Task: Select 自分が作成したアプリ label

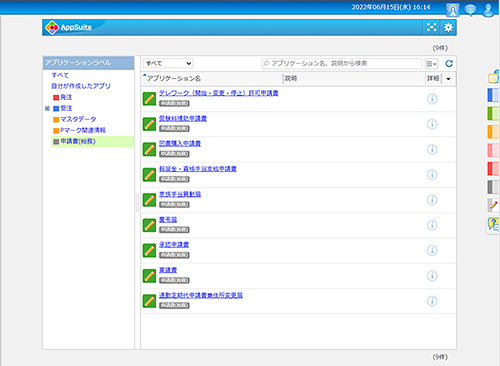Action: (x=81, y=86)
